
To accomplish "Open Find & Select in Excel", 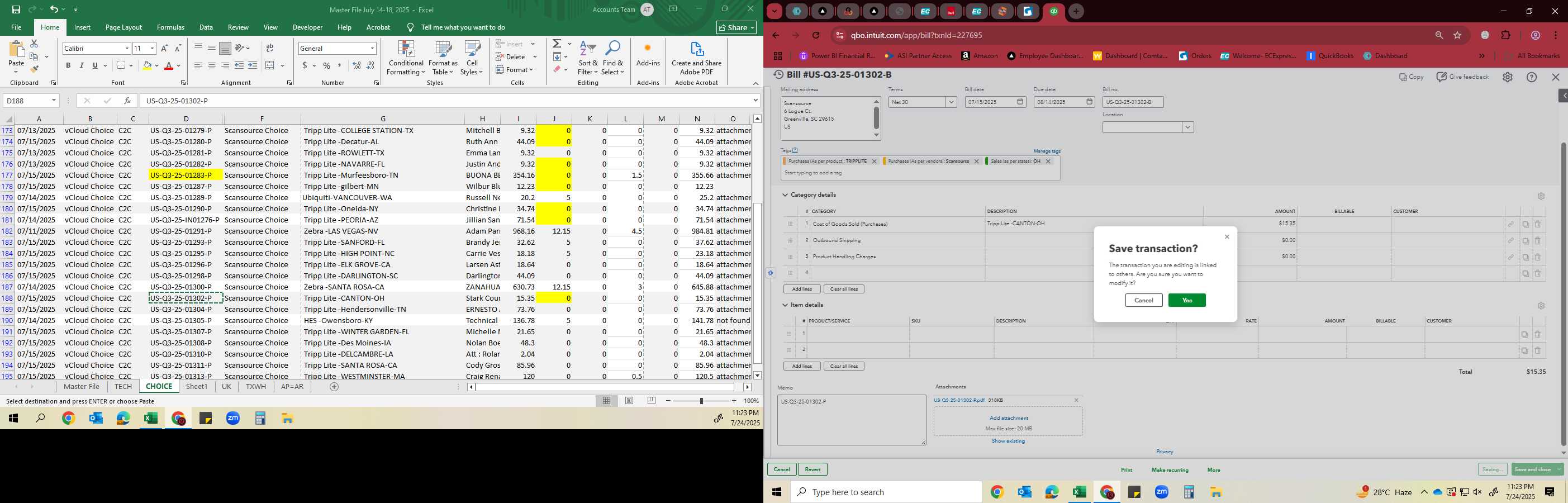I will (613, 58).
